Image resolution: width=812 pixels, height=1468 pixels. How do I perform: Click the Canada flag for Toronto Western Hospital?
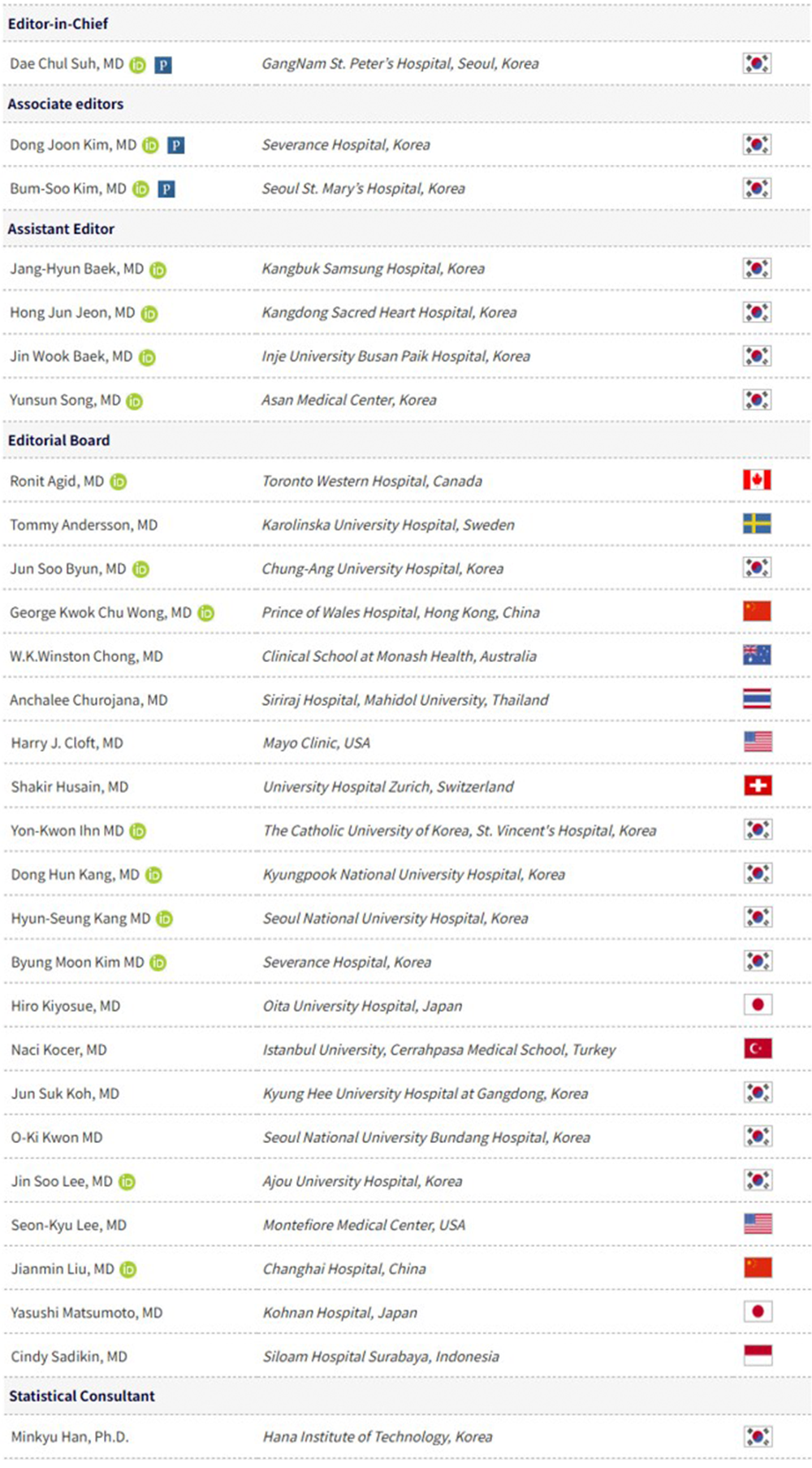coord(757,480)
